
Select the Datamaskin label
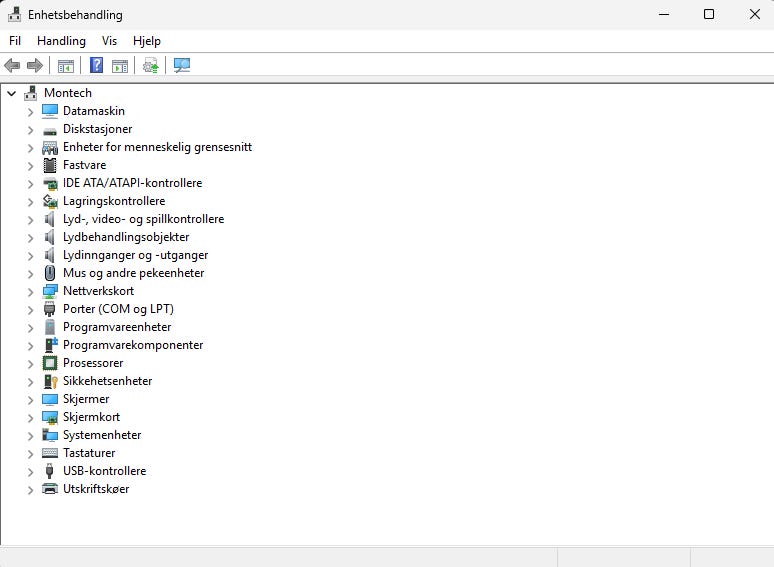[94, 111]
